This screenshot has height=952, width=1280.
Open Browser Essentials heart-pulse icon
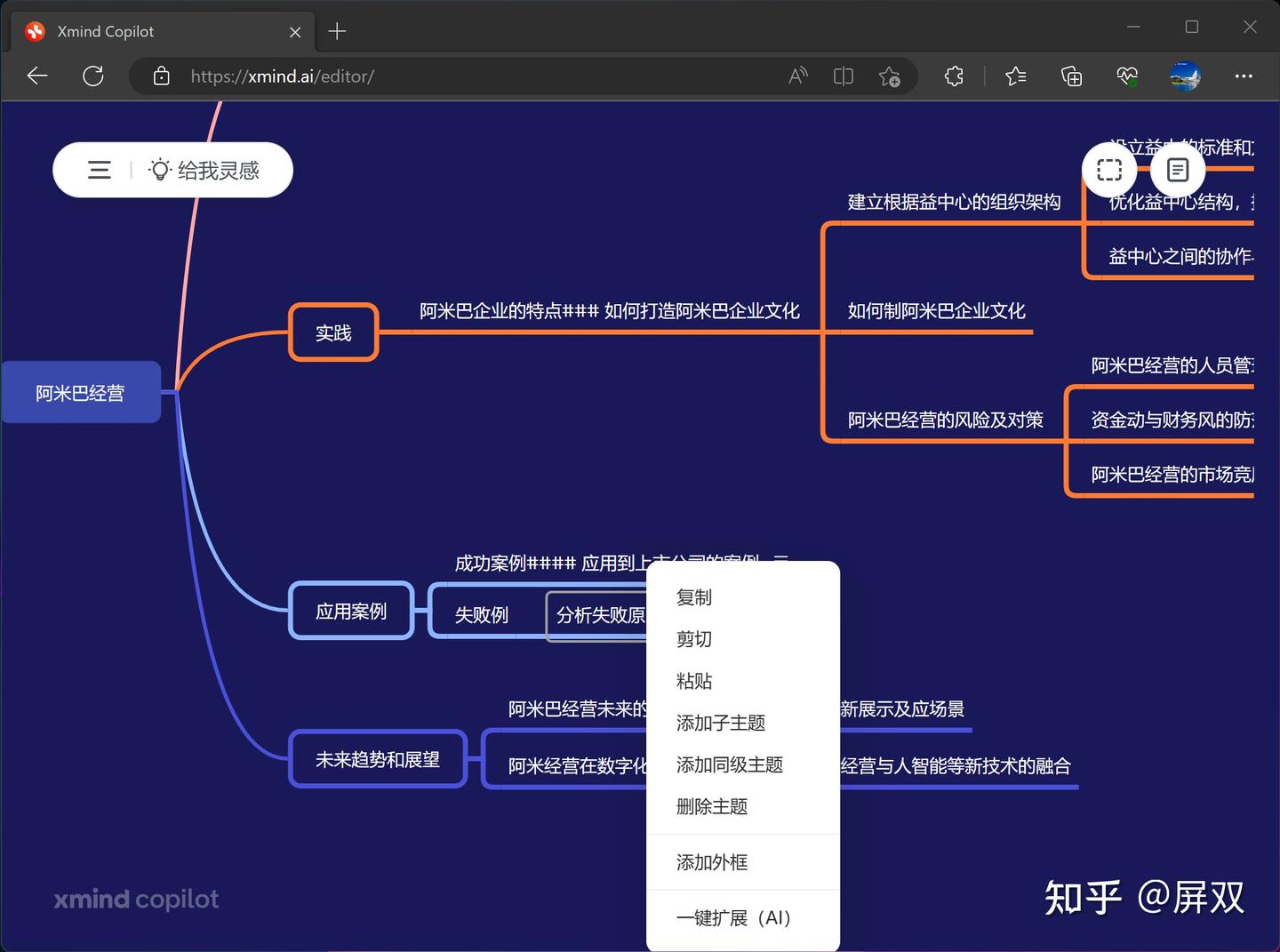1127,76
